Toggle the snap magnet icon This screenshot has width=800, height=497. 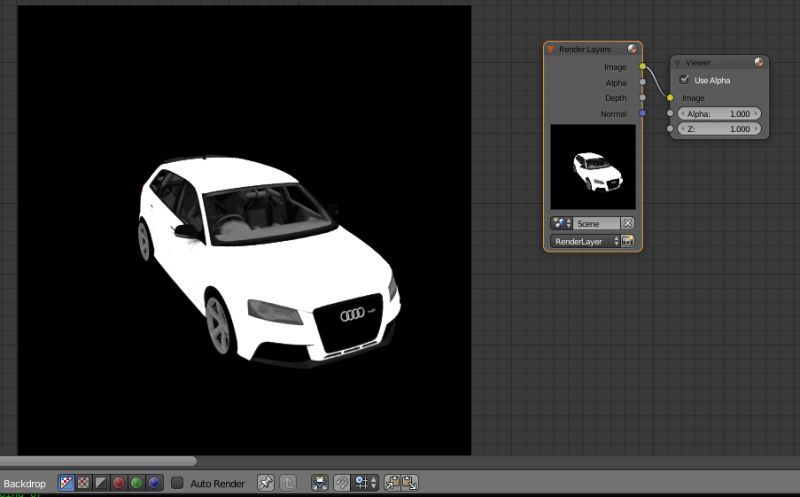click(342, 483)
